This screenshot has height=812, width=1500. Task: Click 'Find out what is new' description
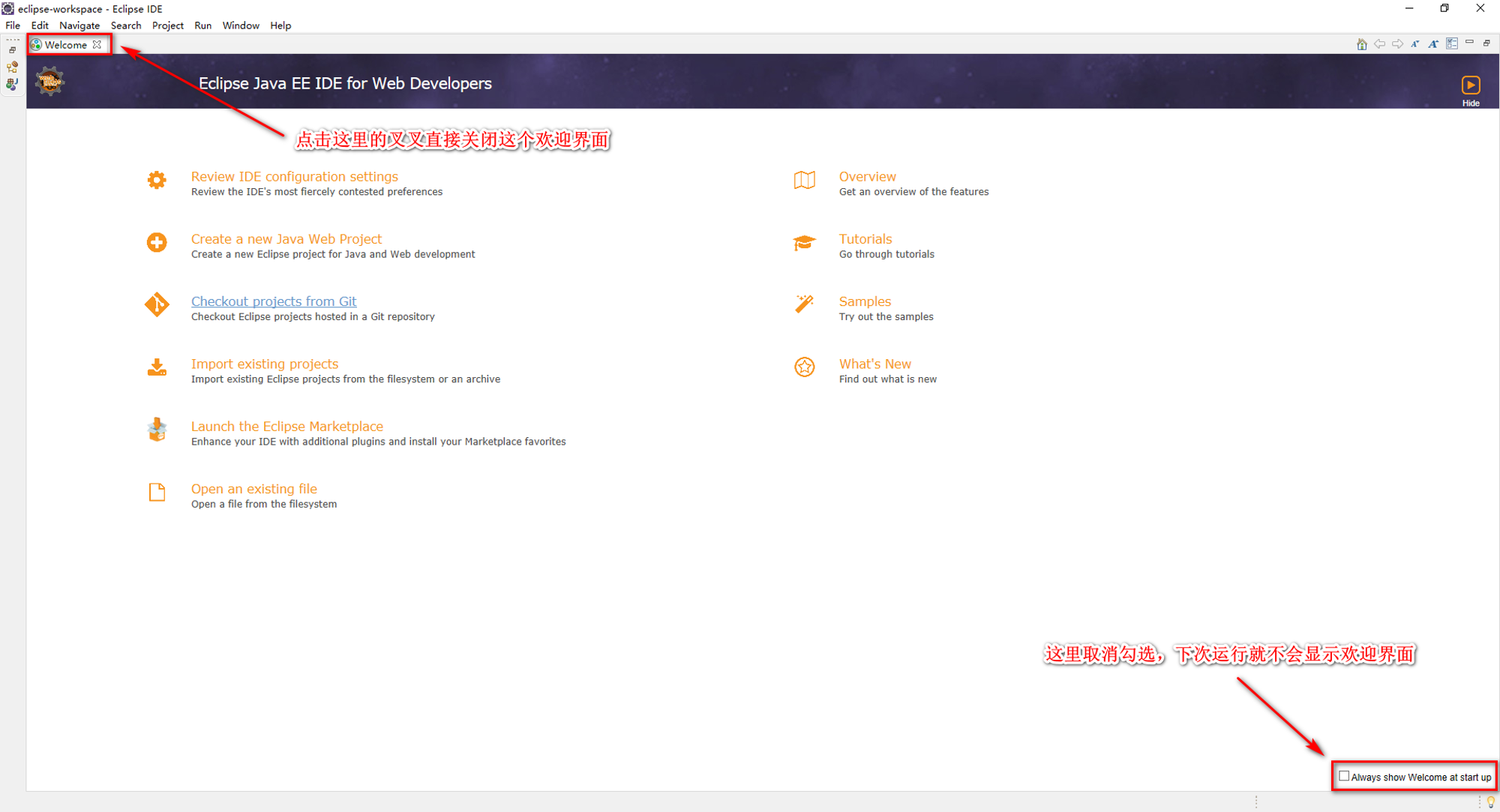(888, 379)
